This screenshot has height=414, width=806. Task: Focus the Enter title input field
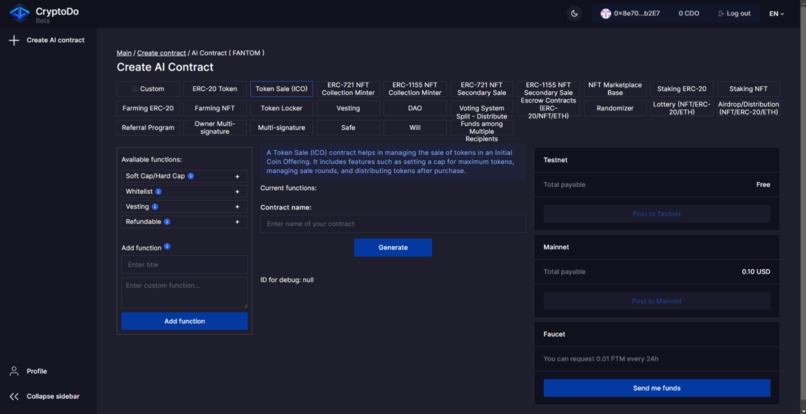185,265
